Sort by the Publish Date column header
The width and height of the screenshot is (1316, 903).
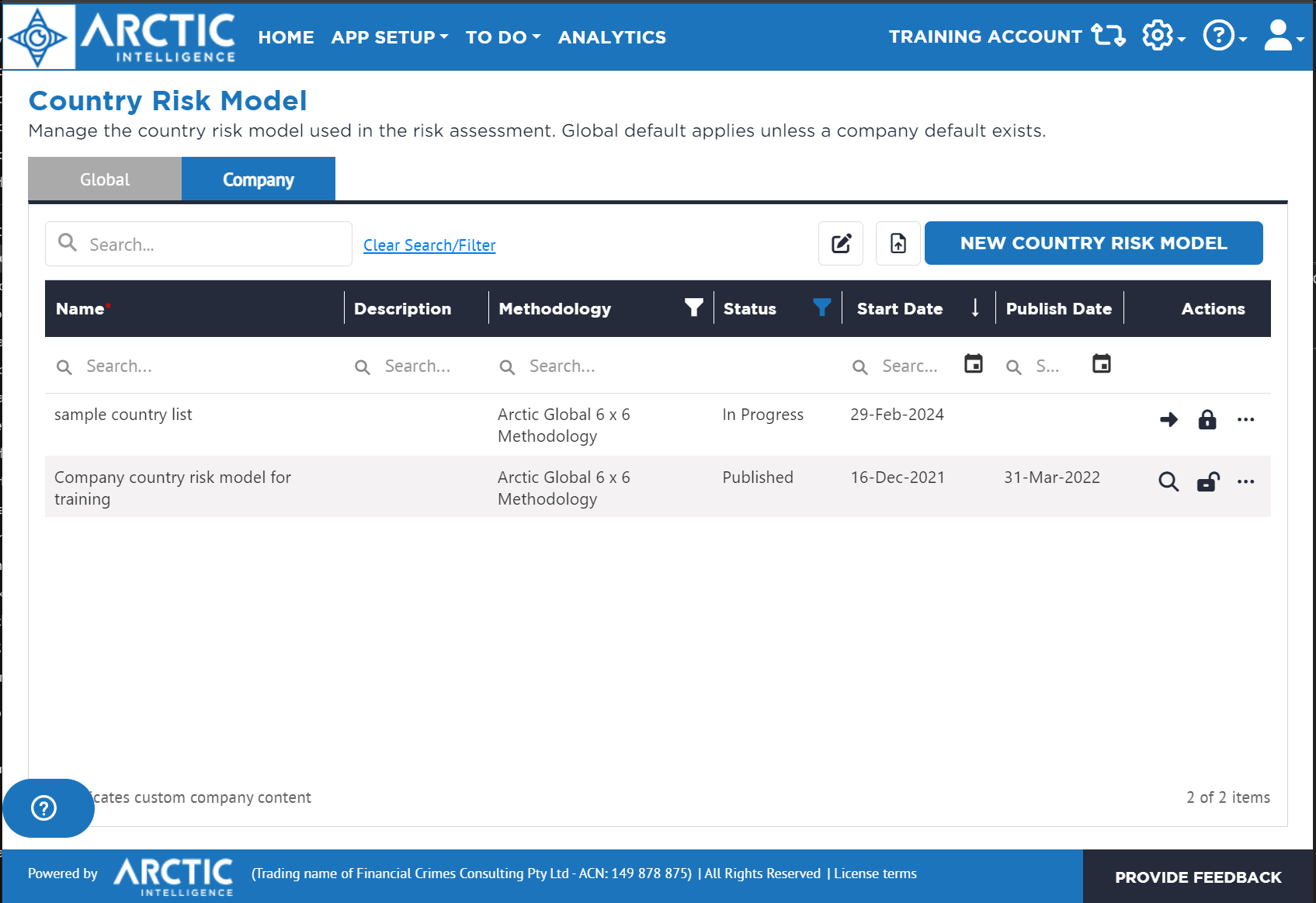click(1059, 309)
